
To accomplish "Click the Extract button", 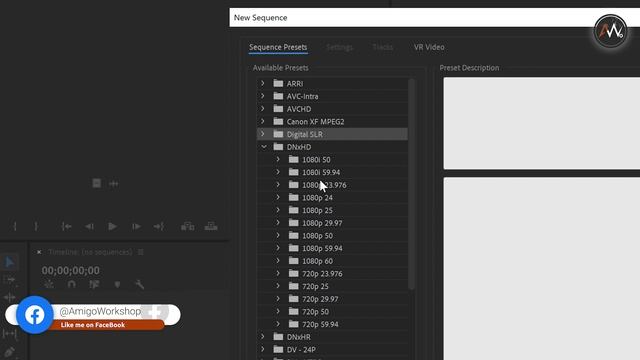I will pos(211,226).
